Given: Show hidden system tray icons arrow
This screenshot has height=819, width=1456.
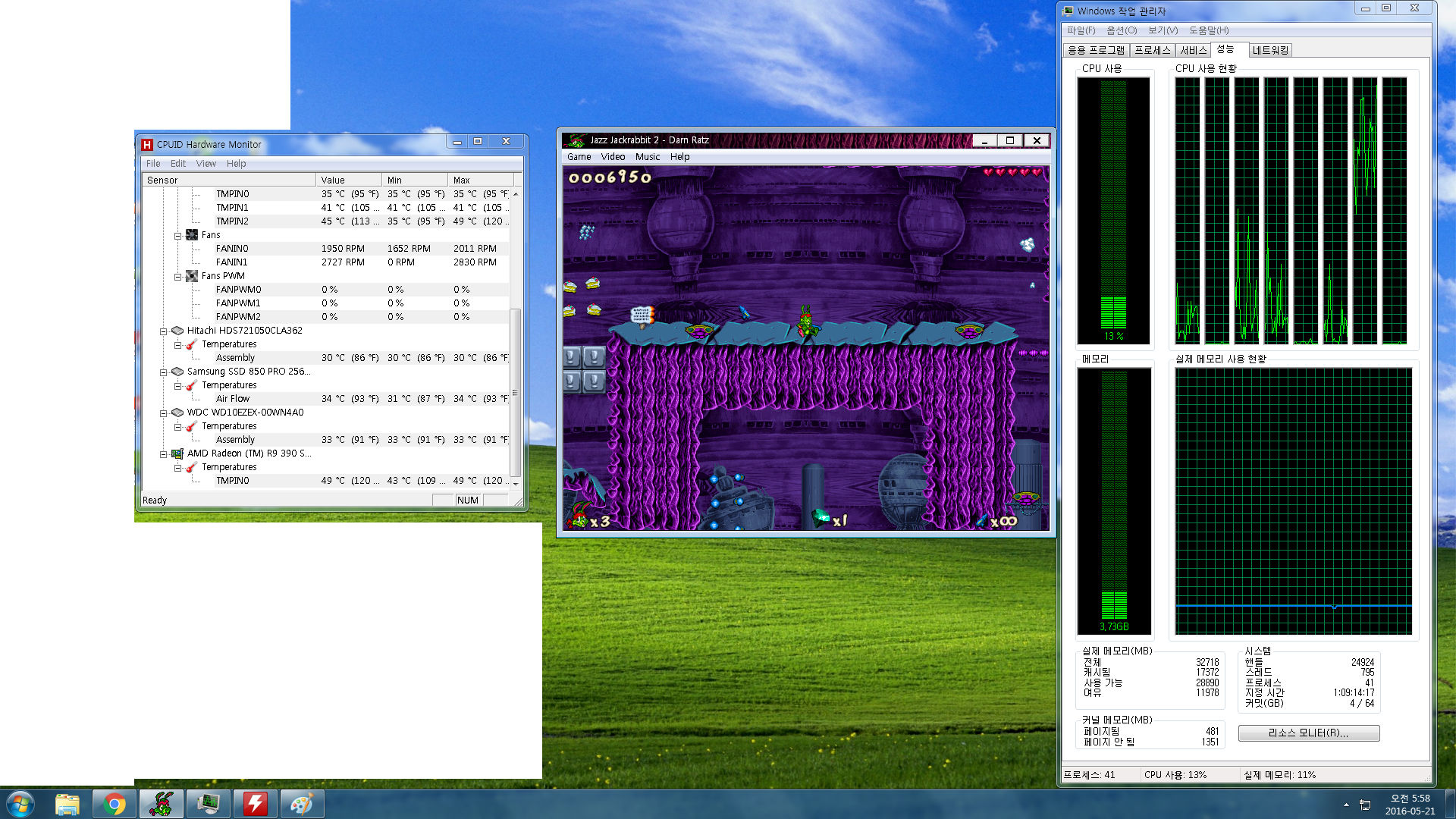Looking at the screenshot, I should (x=1346, y=805).
